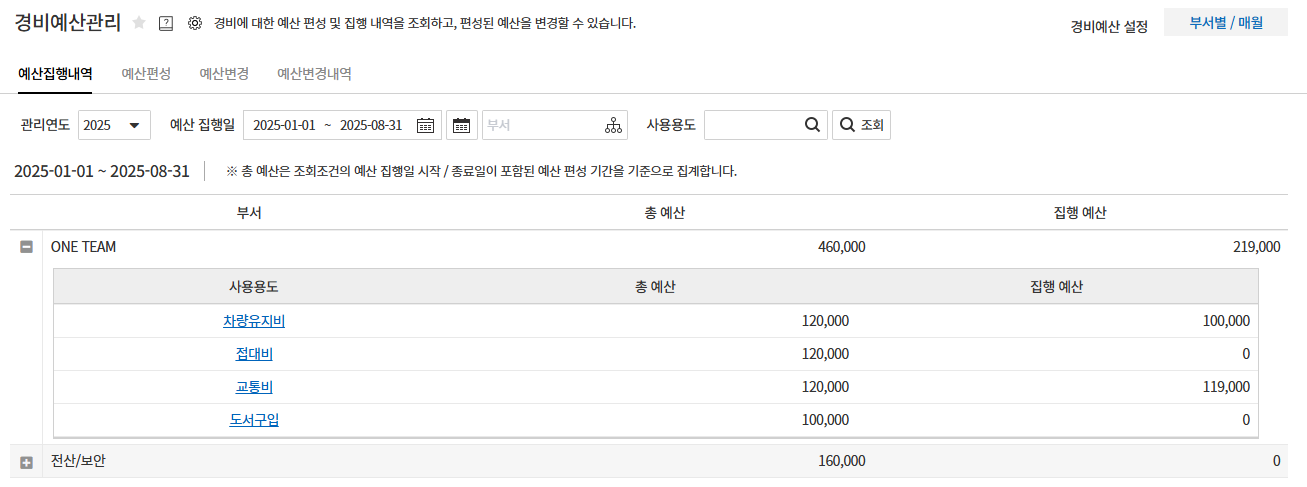Open the 관리연도 2025 dropdown
Viewport: 1307px width, 487px height.
(114, 125)
